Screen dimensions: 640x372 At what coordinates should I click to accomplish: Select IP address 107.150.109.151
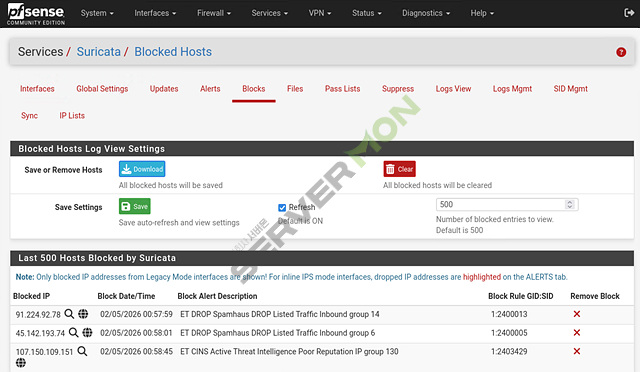[x=44, y=352]
